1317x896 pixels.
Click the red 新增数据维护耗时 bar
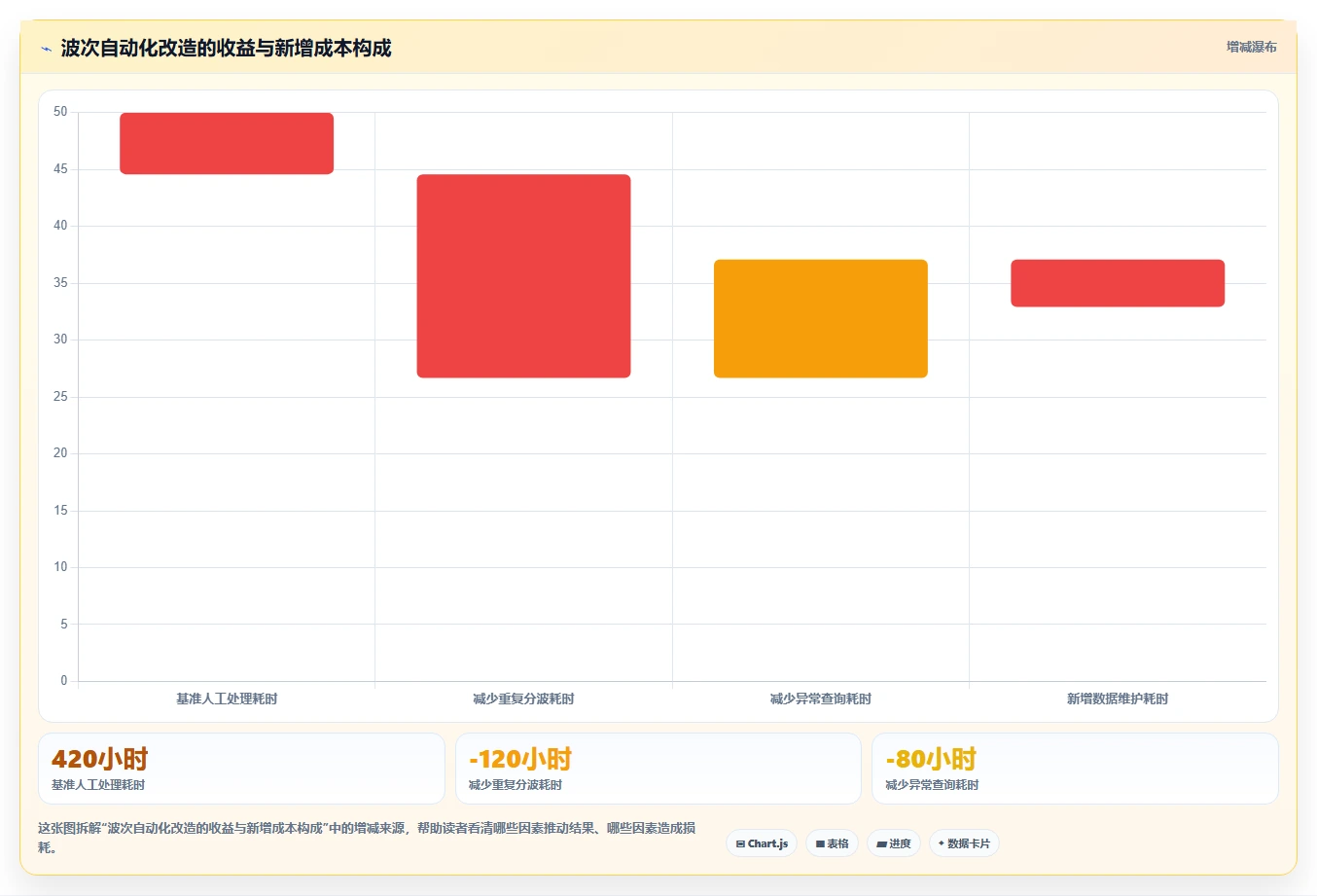click(1118, 283)
